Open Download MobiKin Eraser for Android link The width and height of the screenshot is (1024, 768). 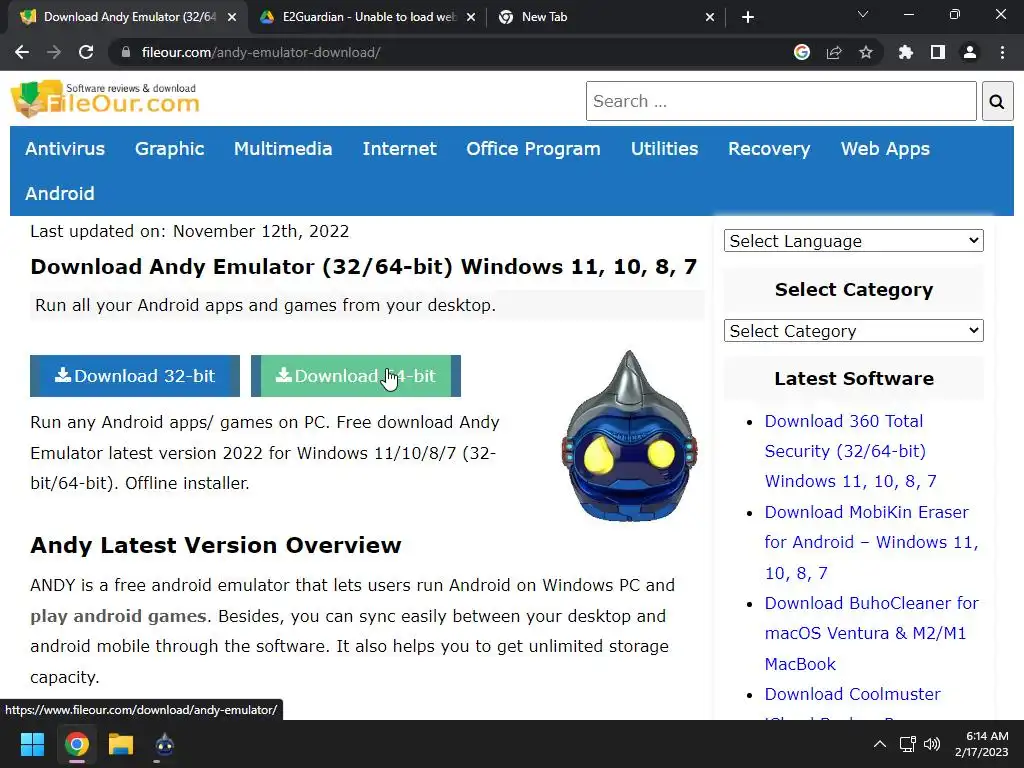(x=871, y=543)
